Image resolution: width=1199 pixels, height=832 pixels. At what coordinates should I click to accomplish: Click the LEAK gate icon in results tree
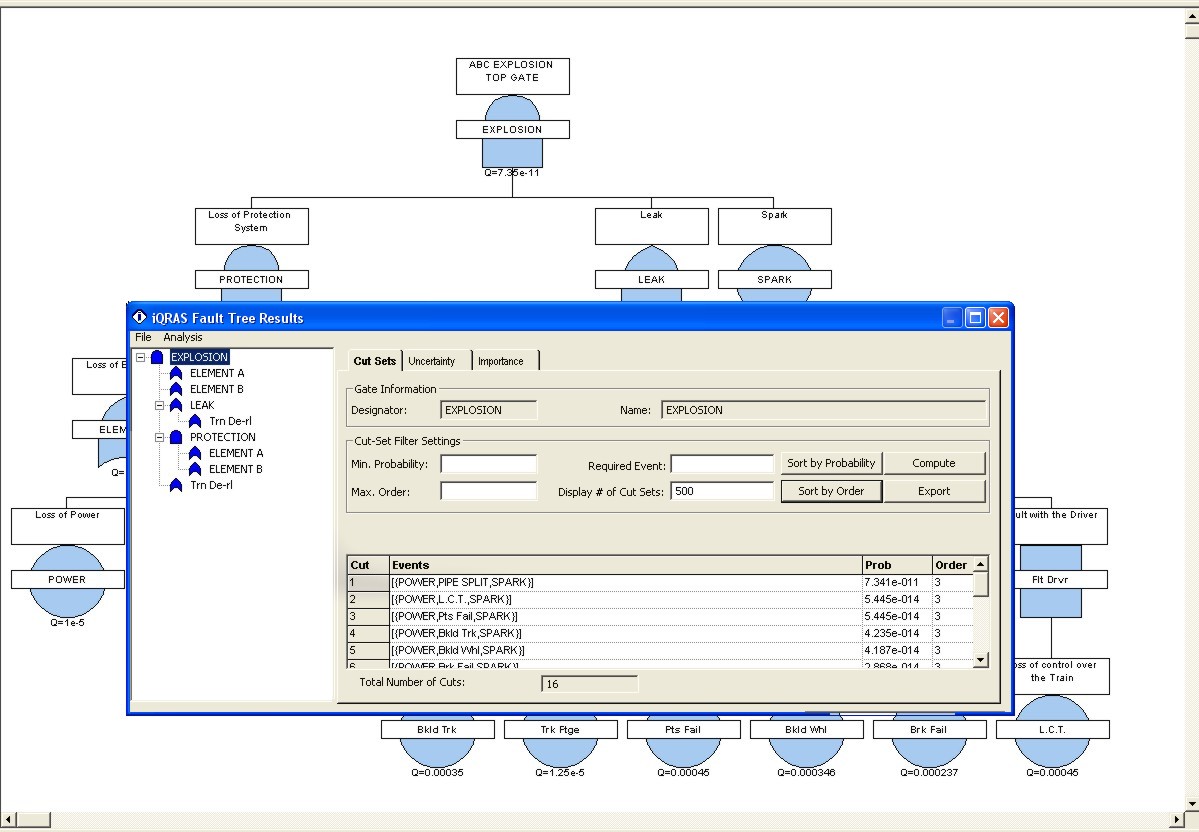point(176,405)
